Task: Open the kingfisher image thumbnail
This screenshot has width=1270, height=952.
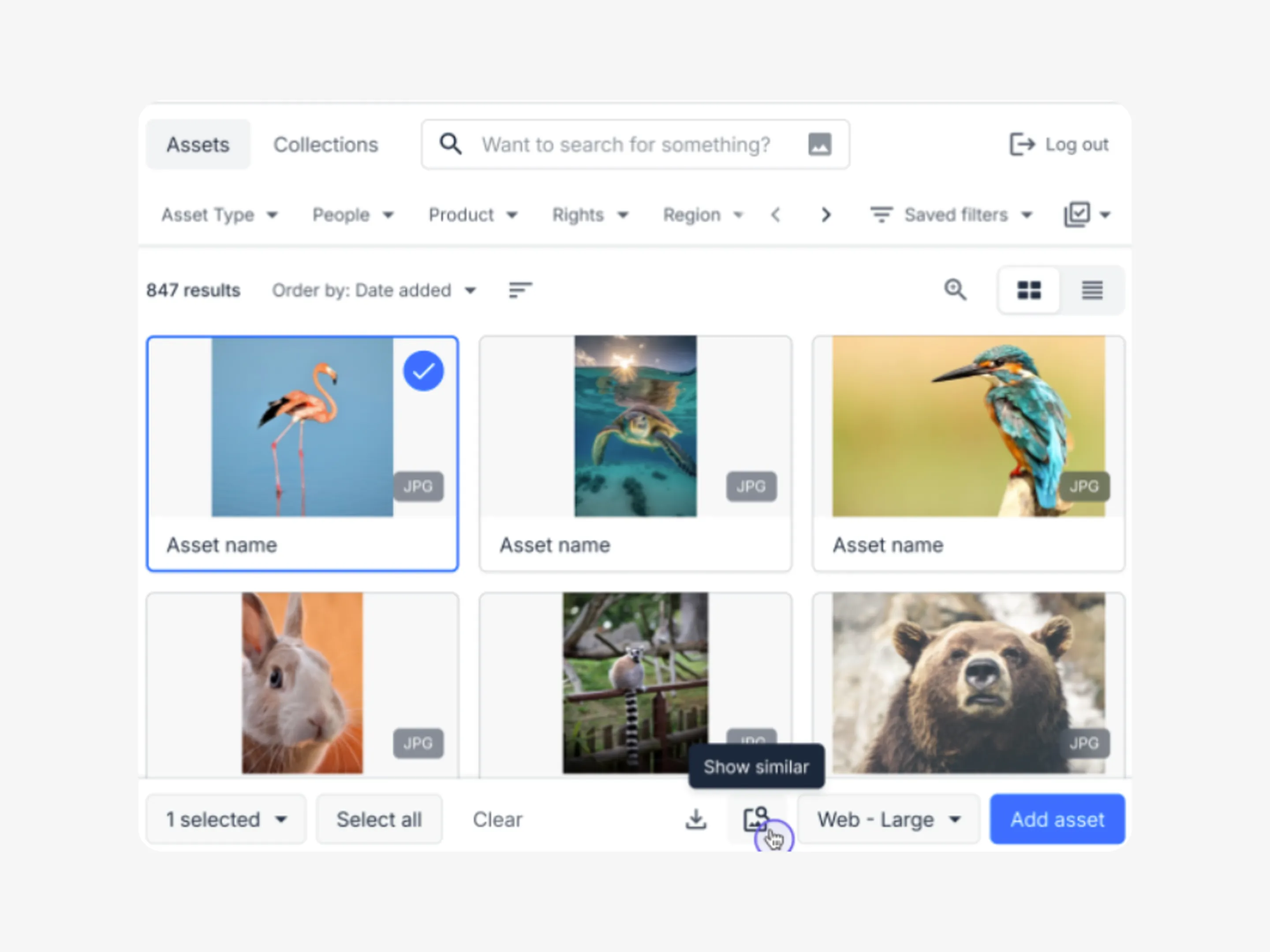Action: tap(968, 426)
